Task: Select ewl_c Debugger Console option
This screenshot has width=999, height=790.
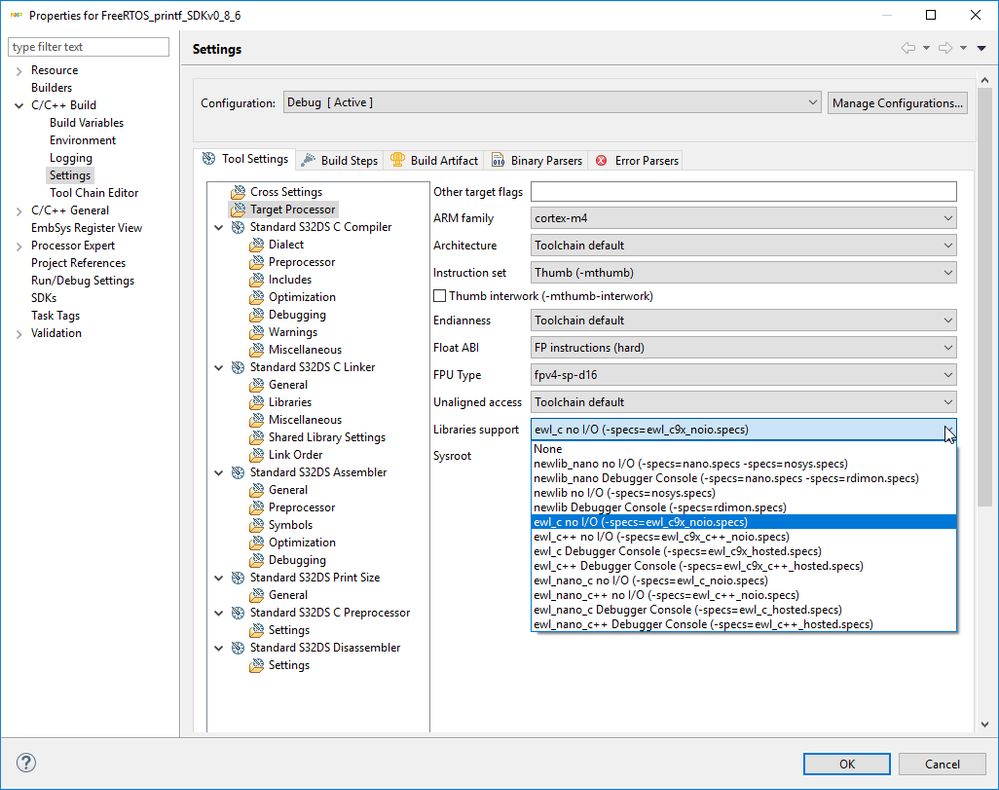Action: click(x=744, y=551)
